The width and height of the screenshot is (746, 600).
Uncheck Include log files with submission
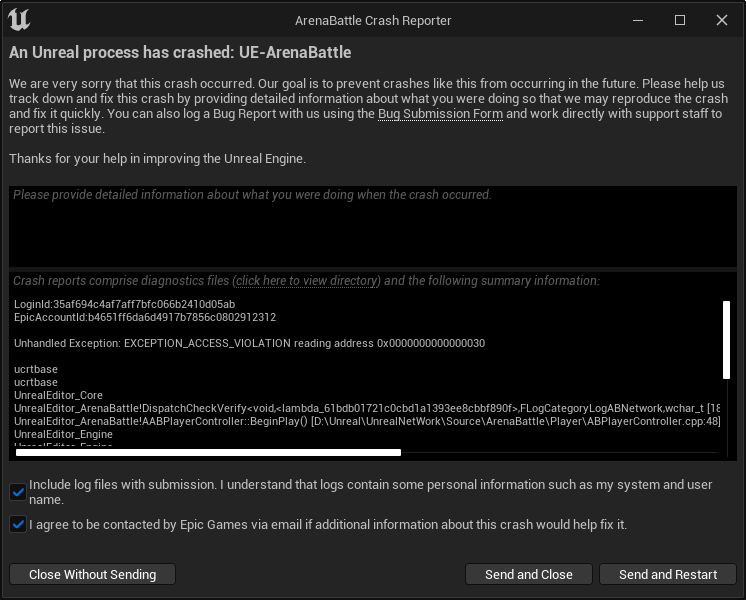[18, 491]
